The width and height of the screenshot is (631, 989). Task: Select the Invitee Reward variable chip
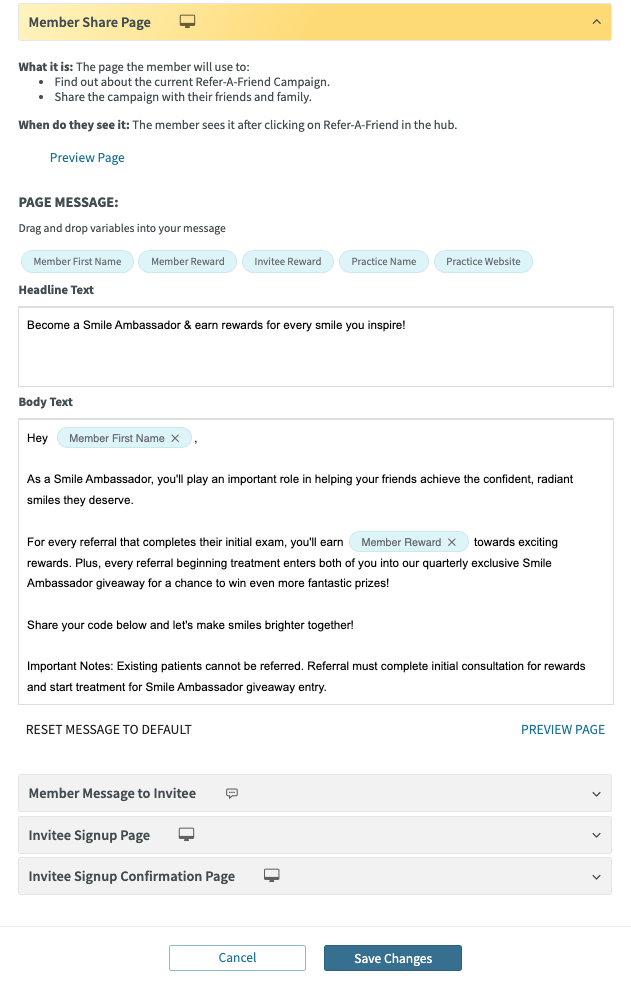pyautogui.click(x=287, y=261)
